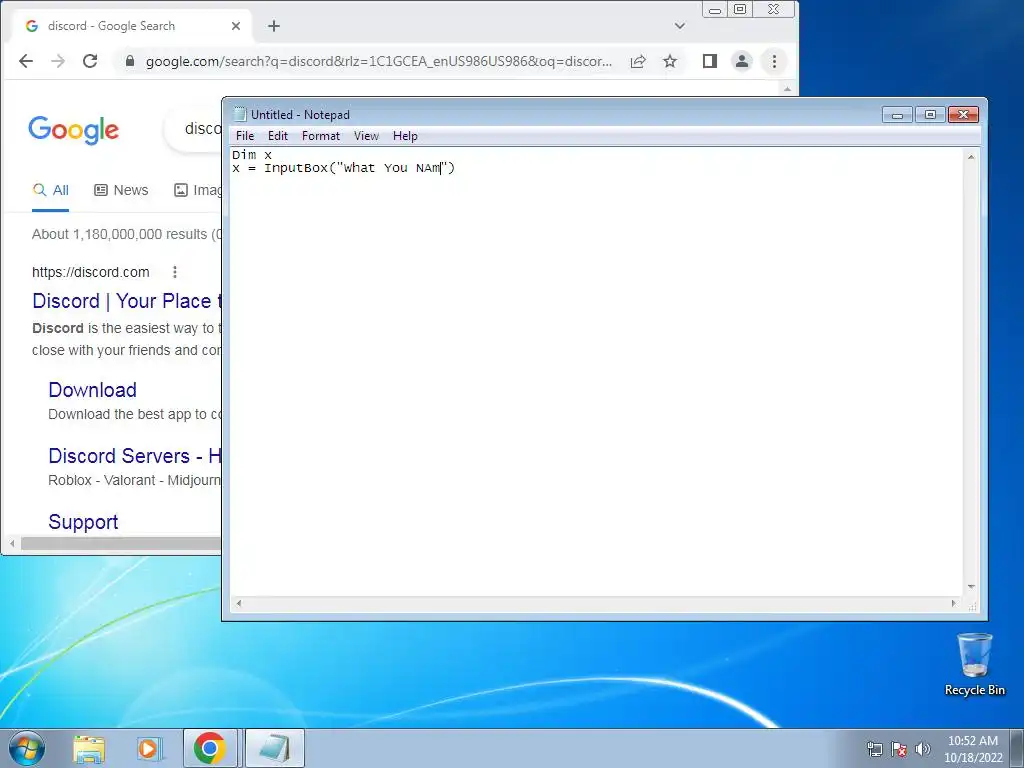This screenshot has width=1024, height=768.
Task: Click Chrome page horizontal scrollbar left arrow
Action: coord(12,543)
